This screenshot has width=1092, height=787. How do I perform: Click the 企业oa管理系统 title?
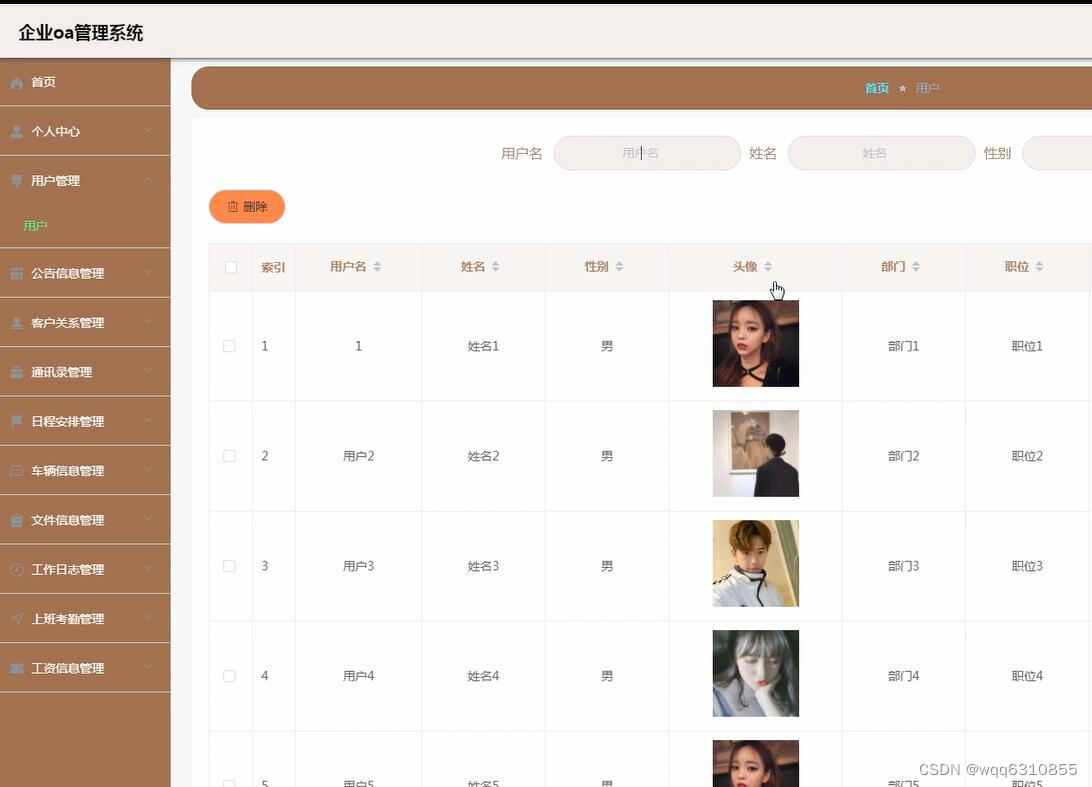coord(81,33)
